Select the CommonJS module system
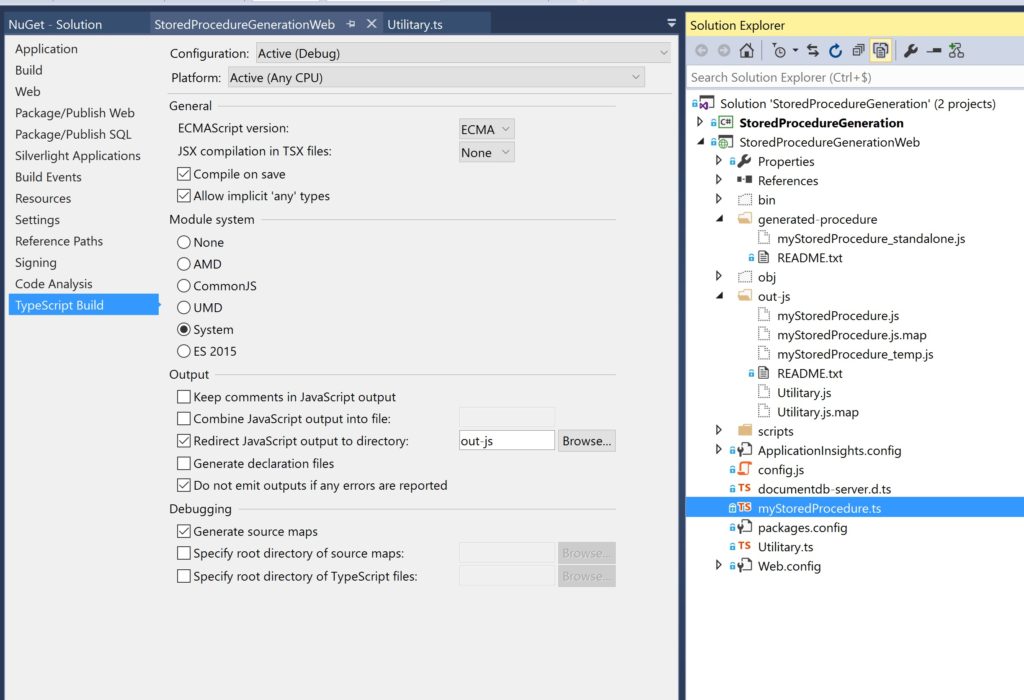Screen dimensions: 1024x700 tap(184, 286)
